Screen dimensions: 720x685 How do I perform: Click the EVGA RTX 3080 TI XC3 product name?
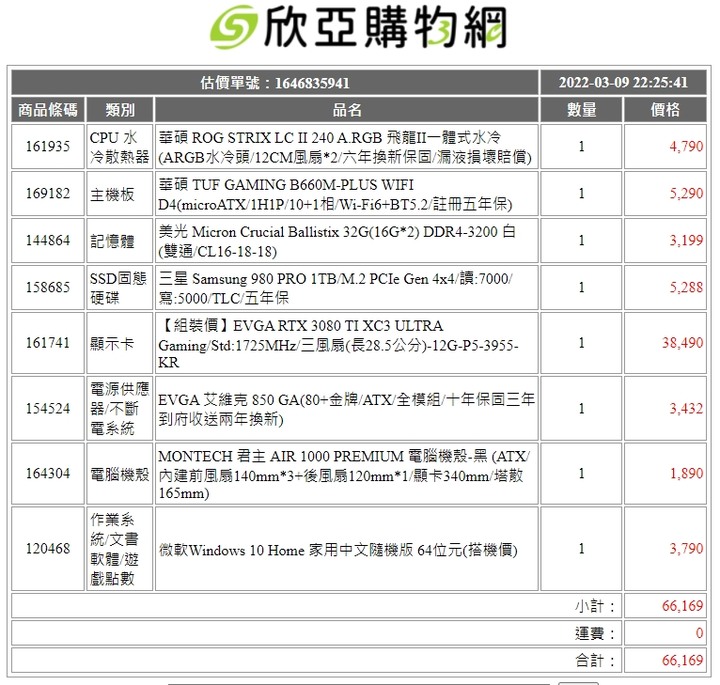pyautogui.click(x=338, y=343)
